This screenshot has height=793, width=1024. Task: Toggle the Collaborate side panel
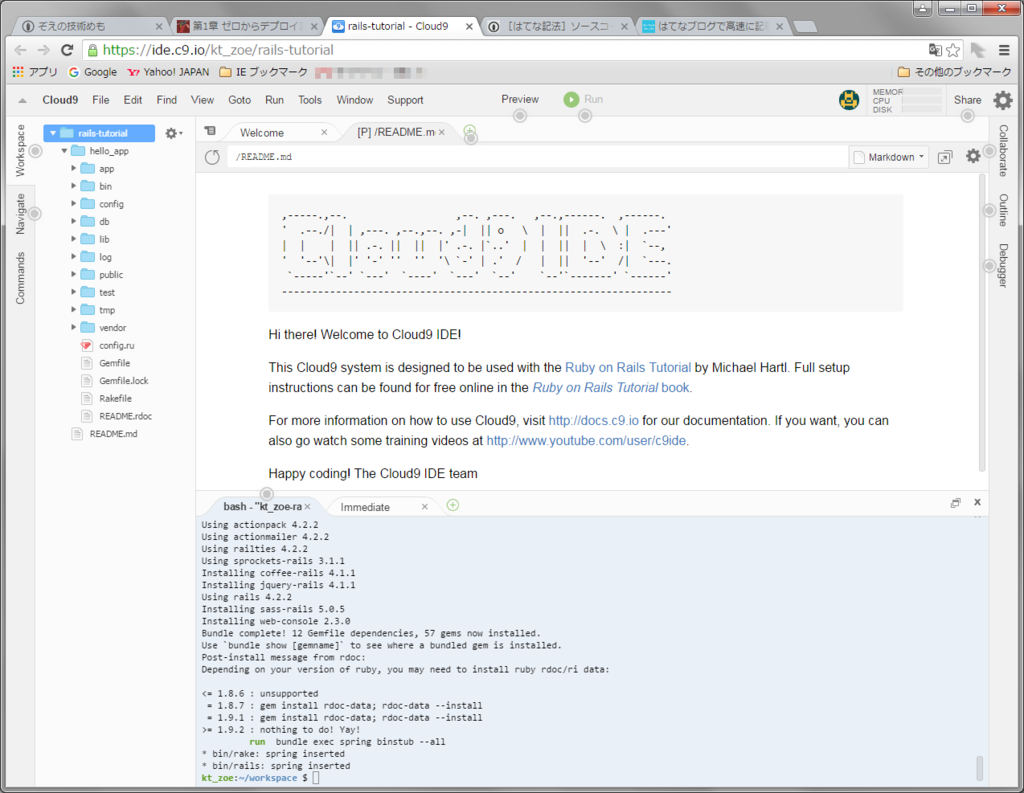point(1003,150)
